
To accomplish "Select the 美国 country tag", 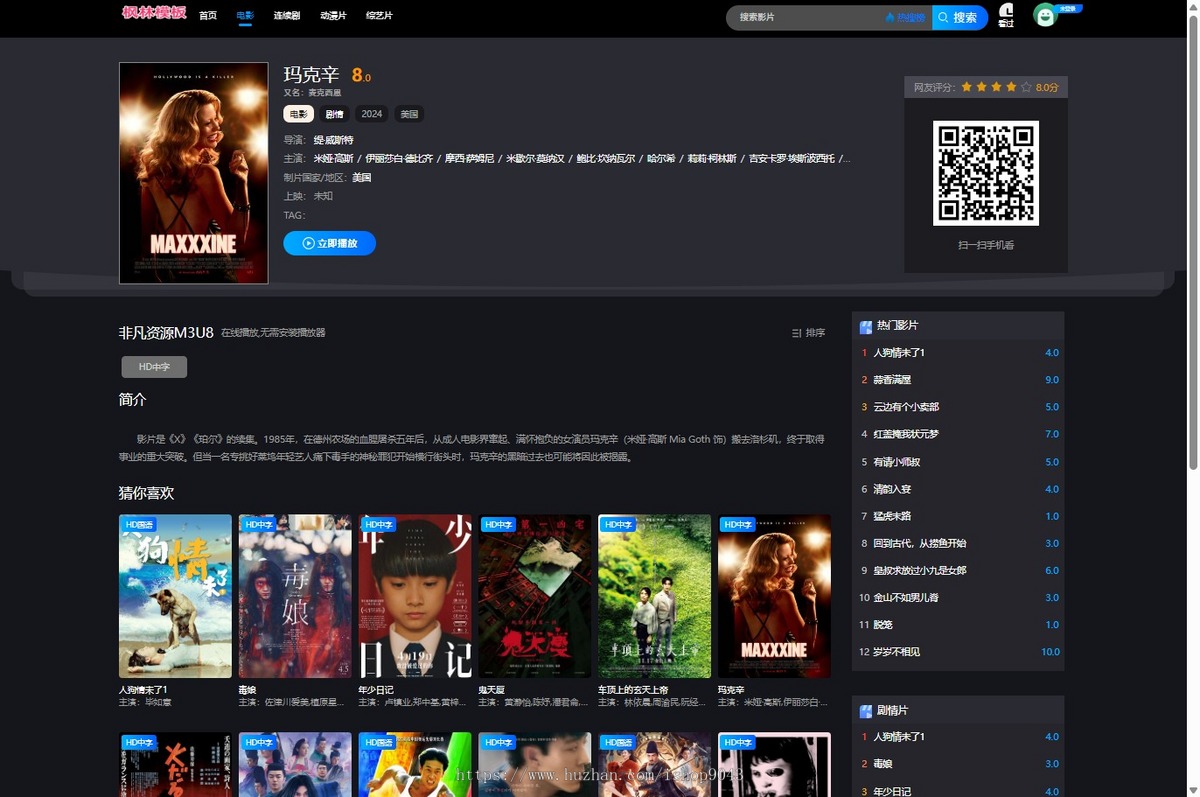I will coord(409,114).
